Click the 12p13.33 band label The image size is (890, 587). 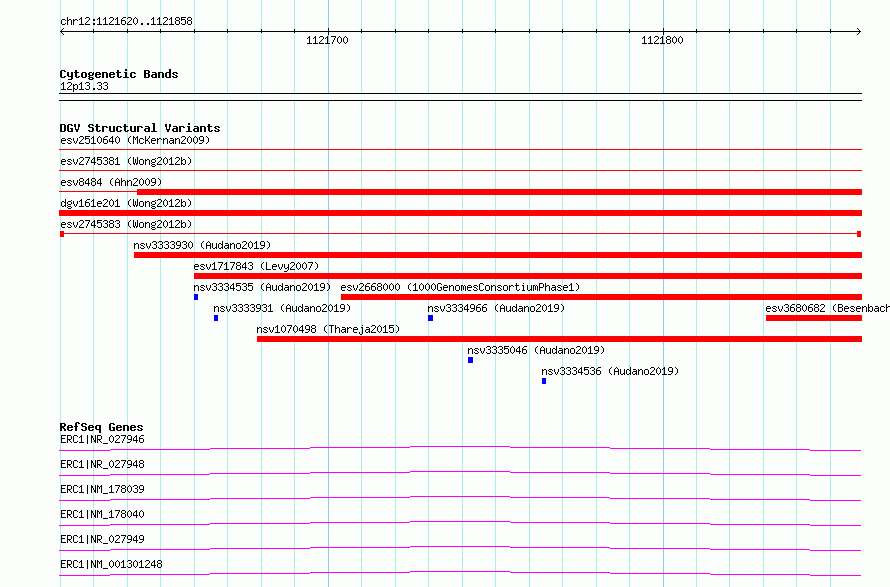(84, 86)
